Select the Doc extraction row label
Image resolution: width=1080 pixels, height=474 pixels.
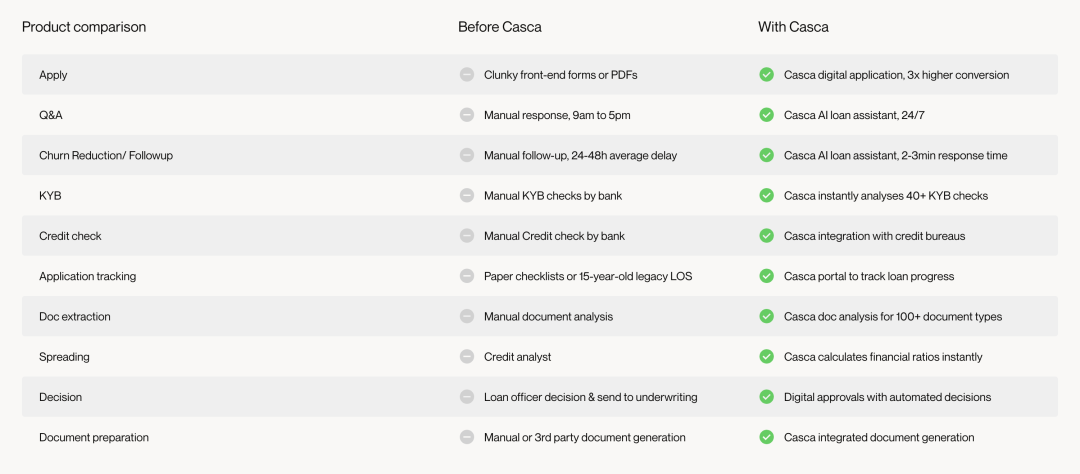pos(74,317)
